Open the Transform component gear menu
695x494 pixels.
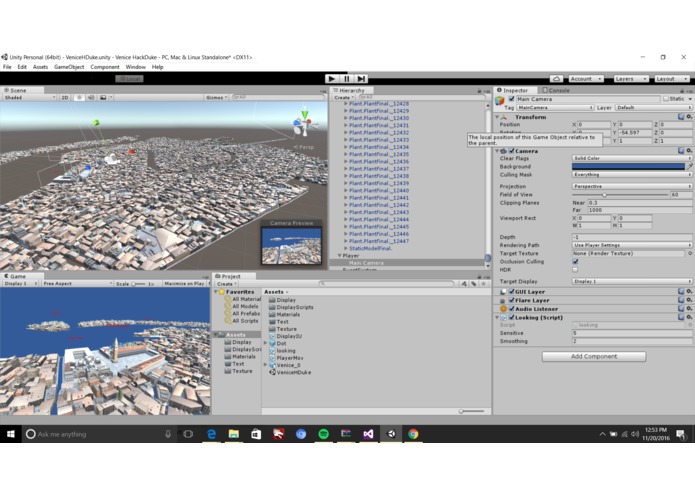(689, 117)
